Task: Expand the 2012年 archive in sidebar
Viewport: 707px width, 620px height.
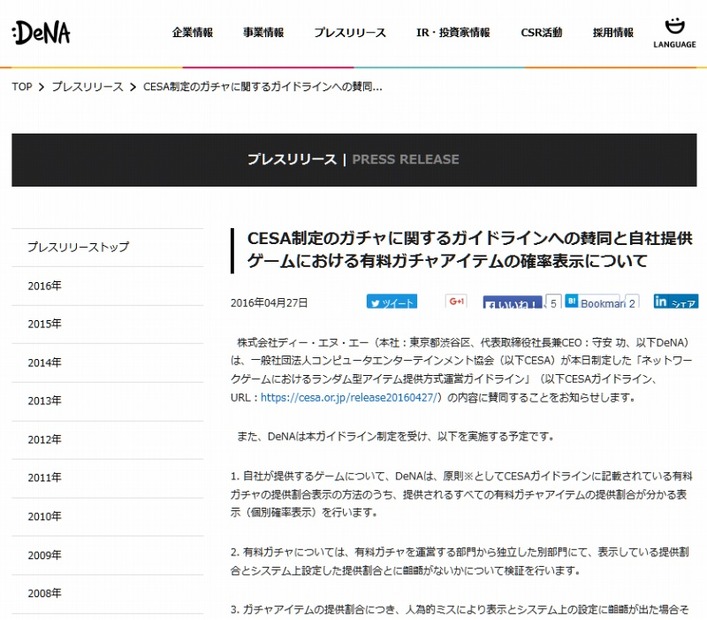Action: click(x=45, y=440)
